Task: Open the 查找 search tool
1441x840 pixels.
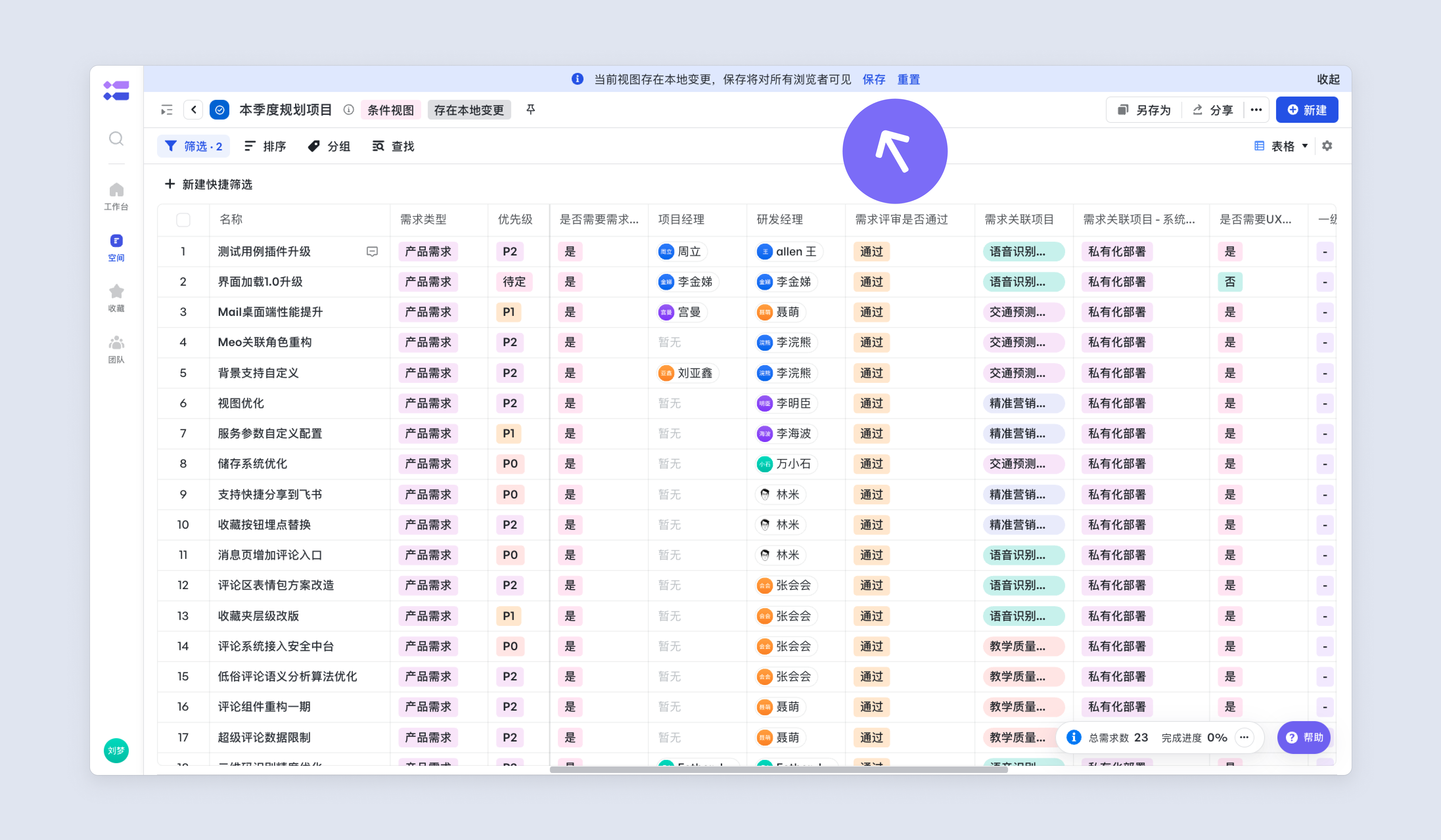Action: point(393,146)
